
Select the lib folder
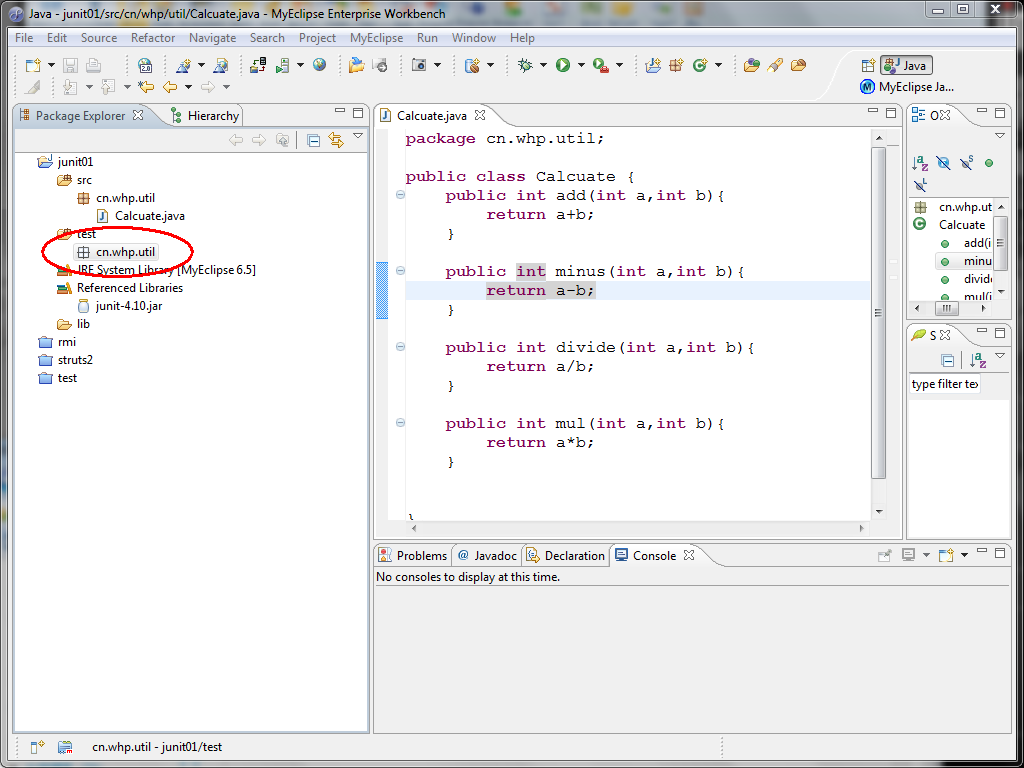(74, 324)
